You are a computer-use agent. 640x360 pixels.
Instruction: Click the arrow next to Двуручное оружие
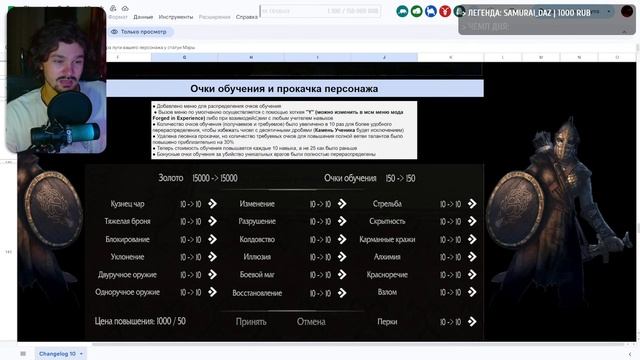212,275
